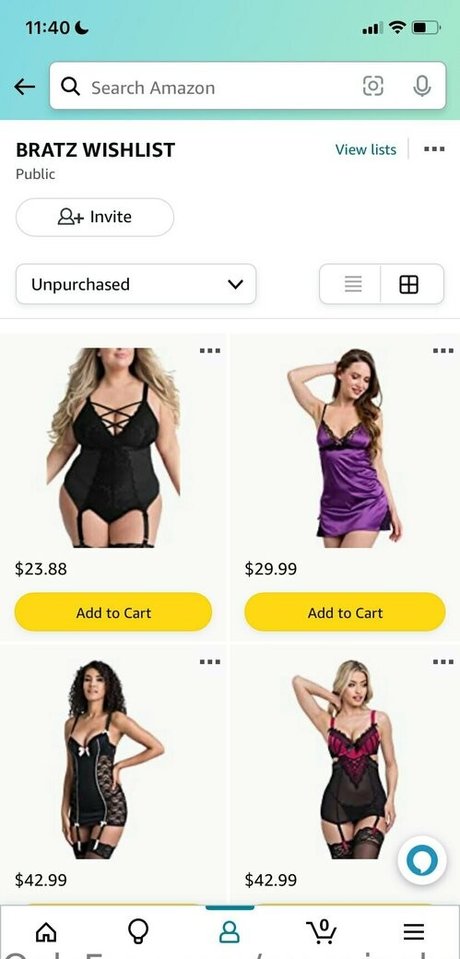Image resolution: width=460 pixels, height=959 pixels.
Task: Switch to list view layout
Action: (x=352, y=284)
